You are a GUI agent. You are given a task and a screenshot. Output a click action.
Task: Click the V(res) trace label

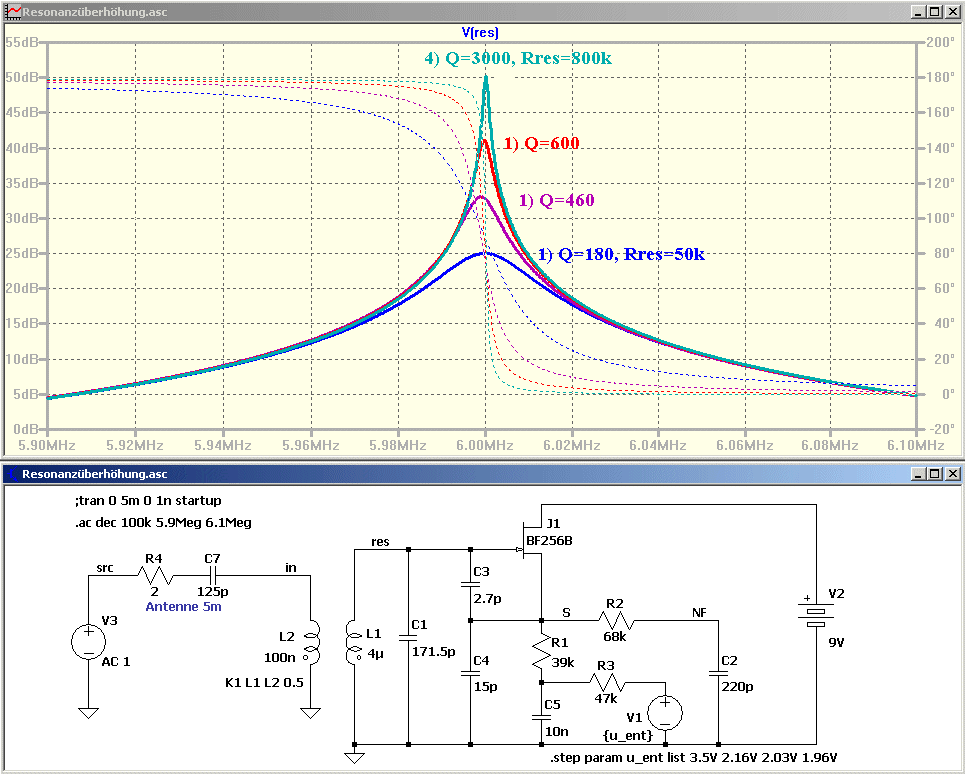click(x=480, y=33)
